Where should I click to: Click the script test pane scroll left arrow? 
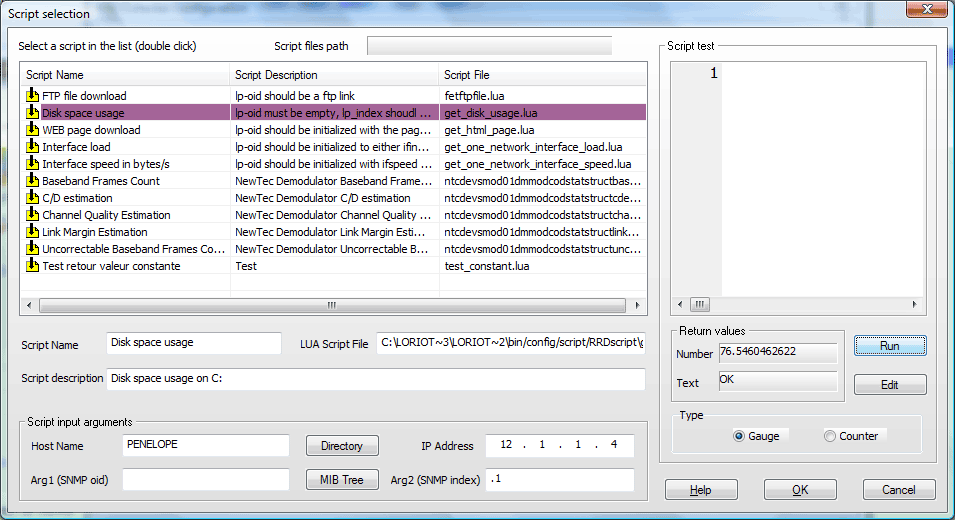(680, 304)
